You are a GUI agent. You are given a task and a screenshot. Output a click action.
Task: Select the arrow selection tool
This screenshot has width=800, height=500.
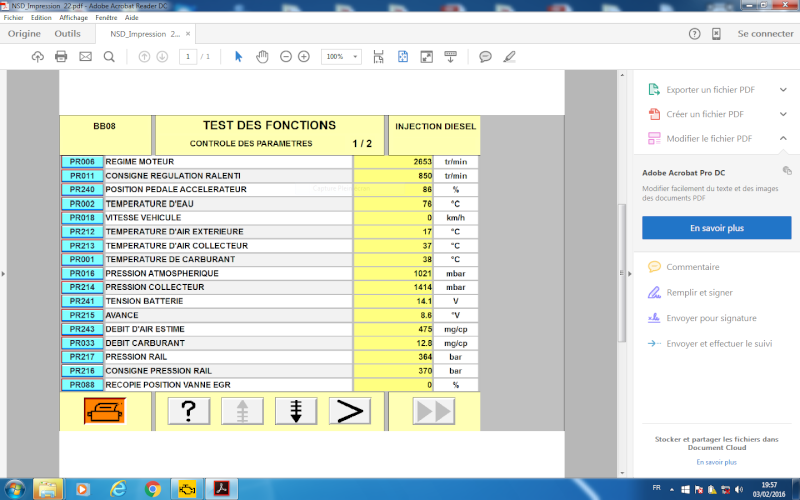click(x=238, y=57)
